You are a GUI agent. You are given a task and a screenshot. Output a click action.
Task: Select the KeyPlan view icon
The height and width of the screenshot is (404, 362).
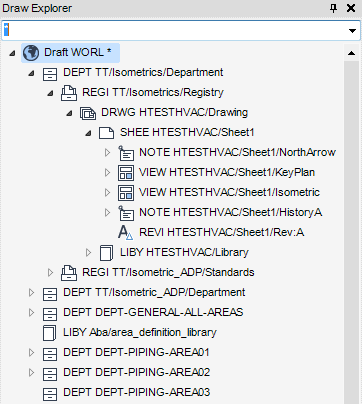126,173
